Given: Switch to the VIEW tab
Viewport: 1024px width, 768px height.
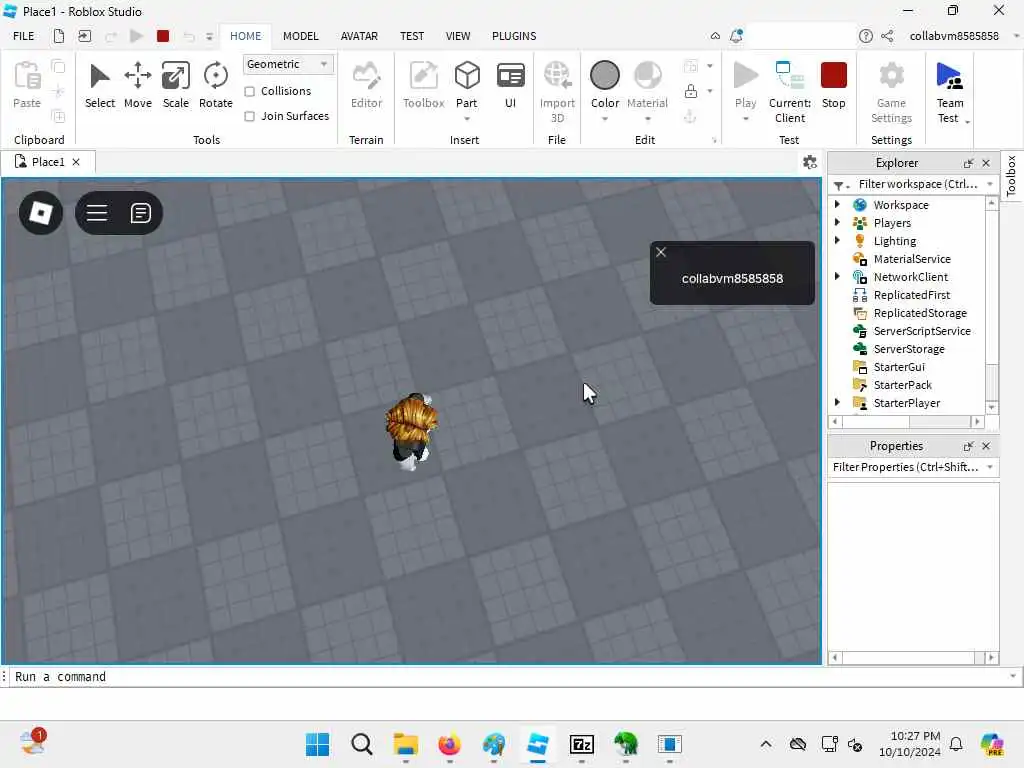Looking at the screenshot, I should (458, 36).
